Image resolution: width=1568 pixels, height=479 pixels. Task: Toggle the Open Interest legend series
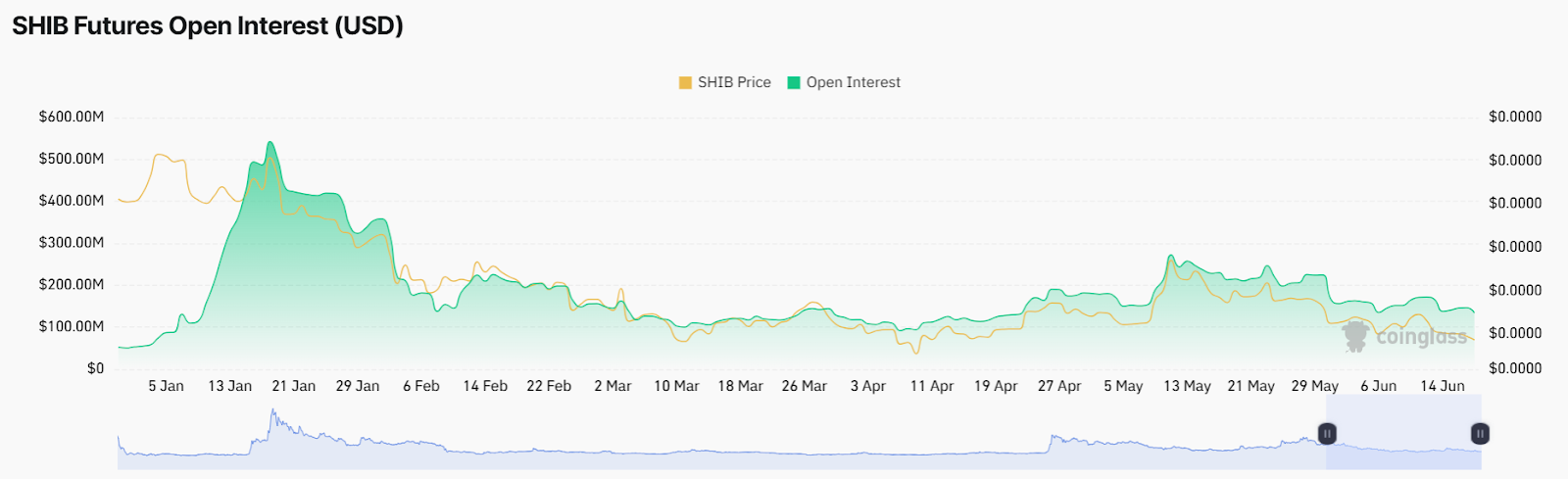coord(844,82)
